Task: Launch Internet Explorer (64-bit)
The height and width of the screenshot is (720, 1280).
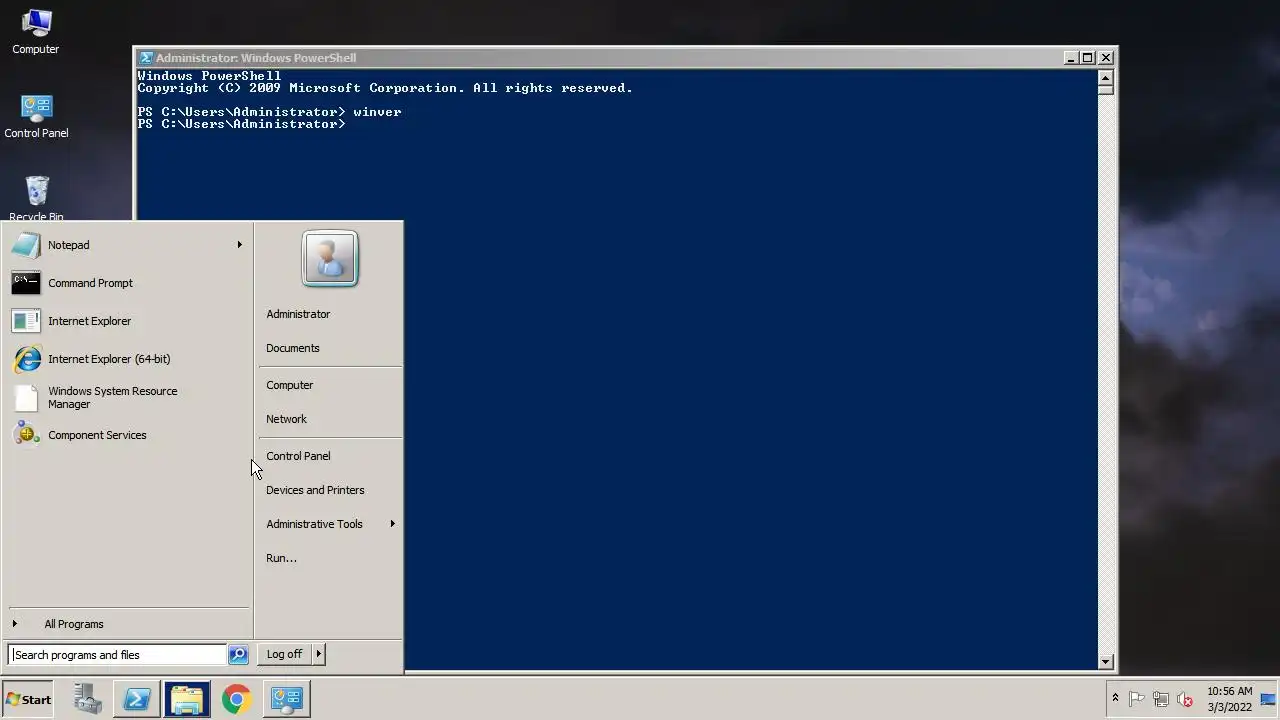Action: pos(127,359)
